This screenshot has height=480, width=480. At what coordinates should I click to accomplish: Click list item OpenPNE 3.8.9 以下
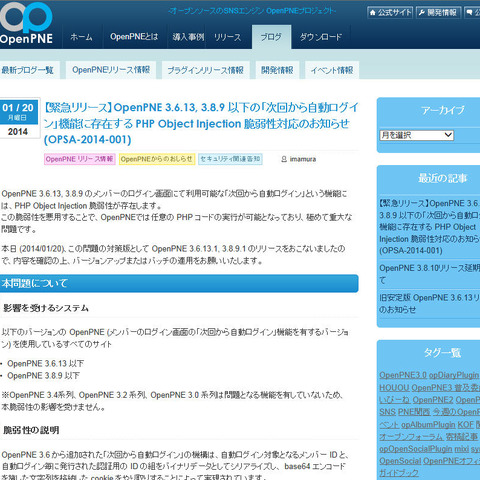coord(43,376)
